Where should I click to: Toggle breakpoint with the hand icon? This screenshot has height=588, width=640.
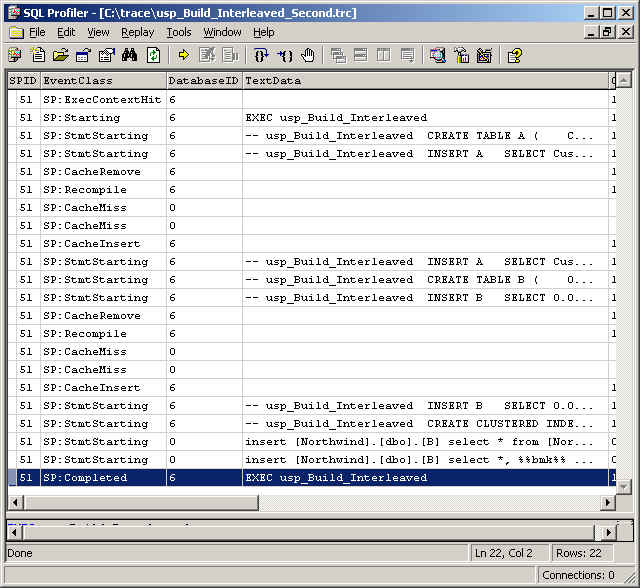tap(308, 55)
